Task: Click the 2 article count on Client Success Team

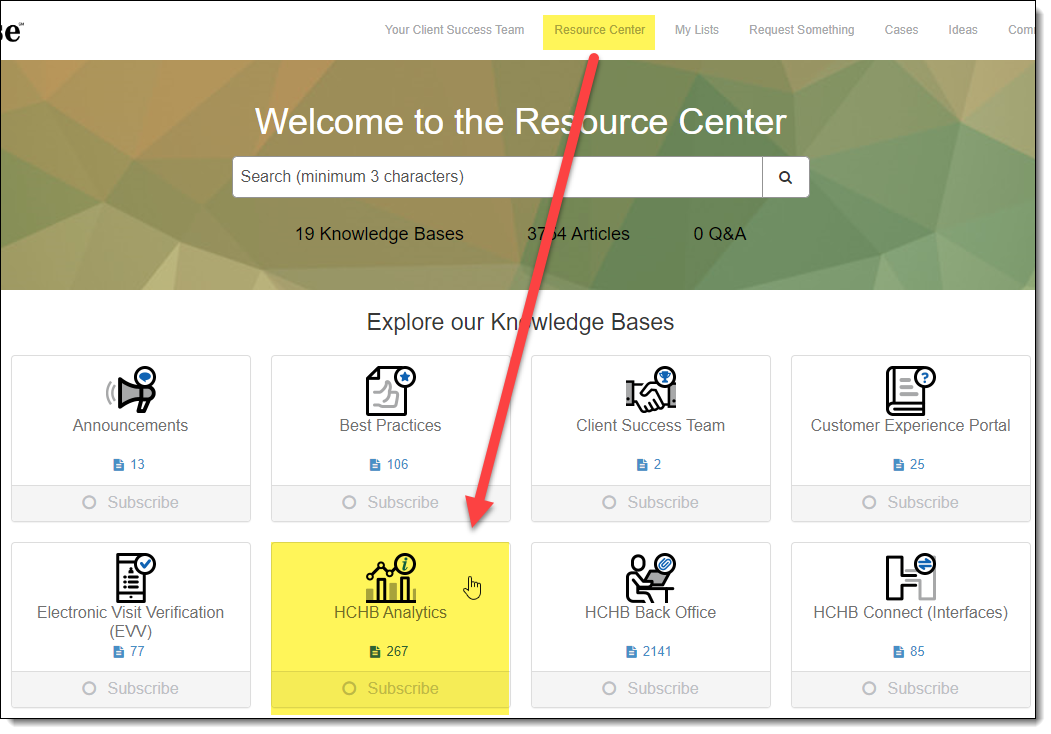Action: click(x=658, y=465)
